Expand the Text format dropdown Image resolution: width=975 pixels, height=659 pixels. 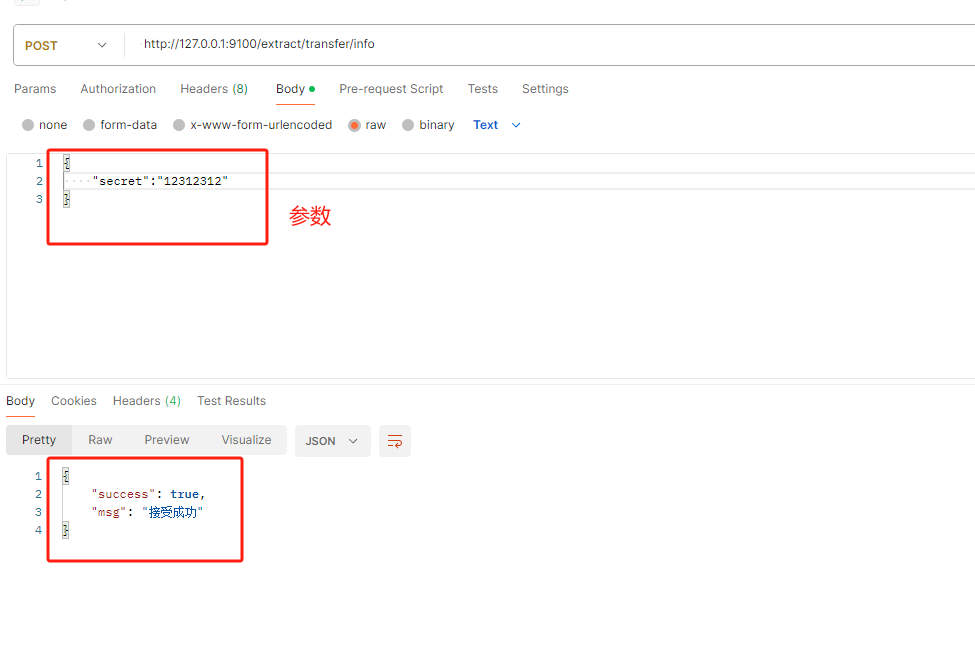point(497,125)
